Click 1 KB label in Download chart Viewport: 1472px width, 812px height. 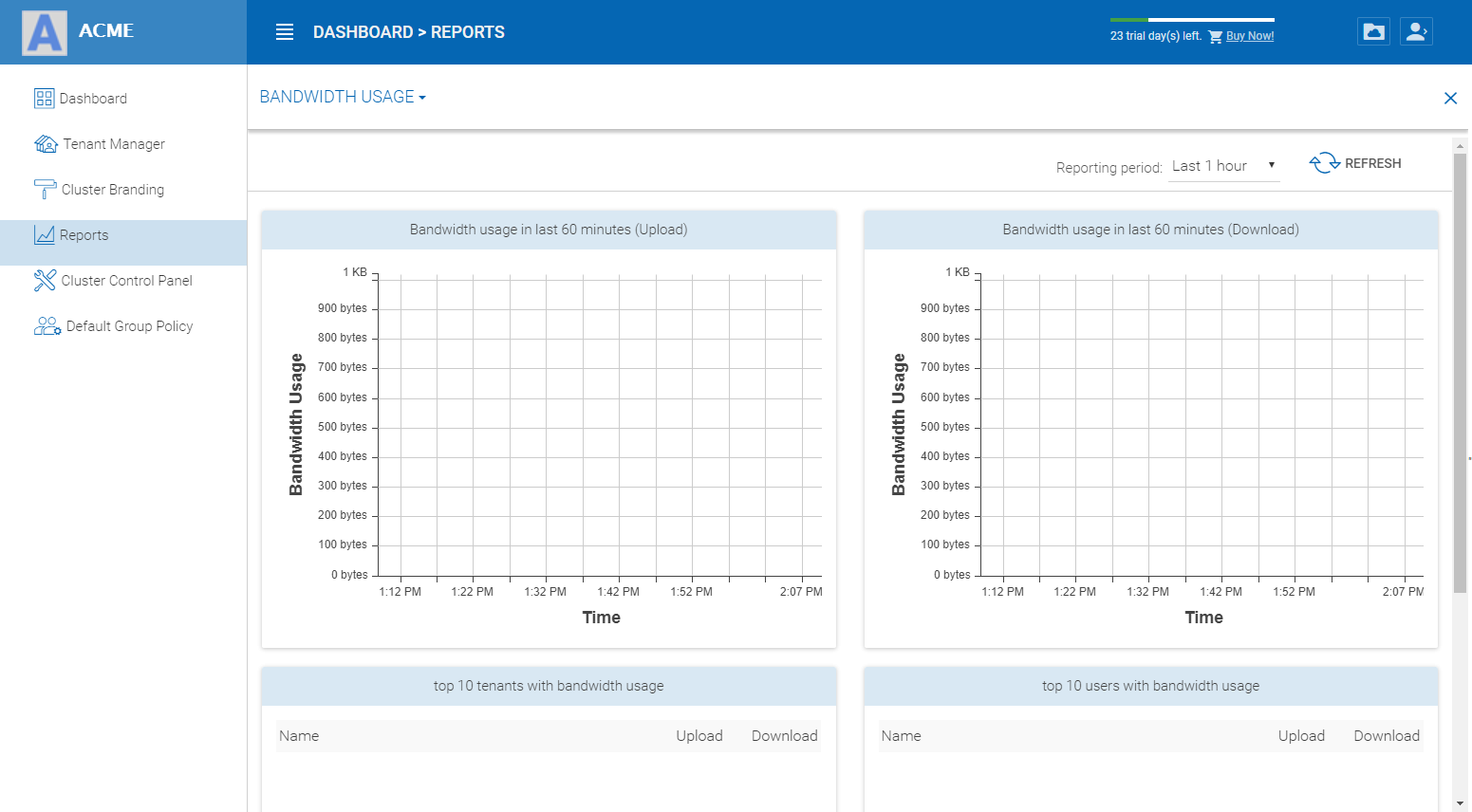click(958, 272)
